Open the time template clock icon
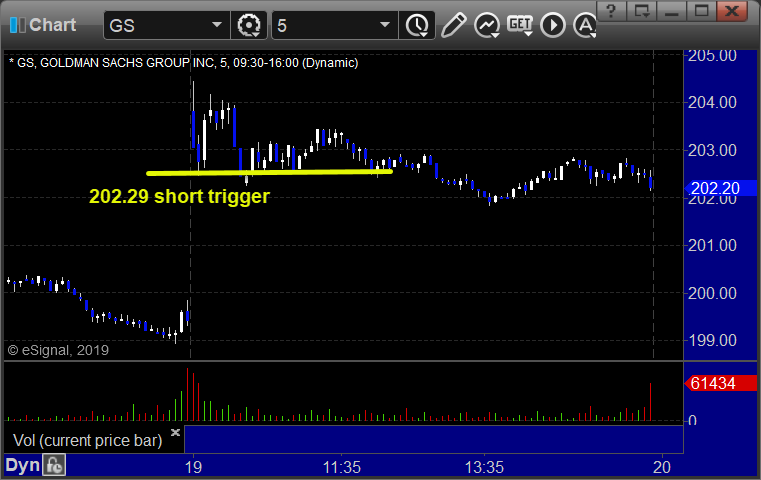The image size is (761, 480). pyautogui.click(x=417, y=25)
